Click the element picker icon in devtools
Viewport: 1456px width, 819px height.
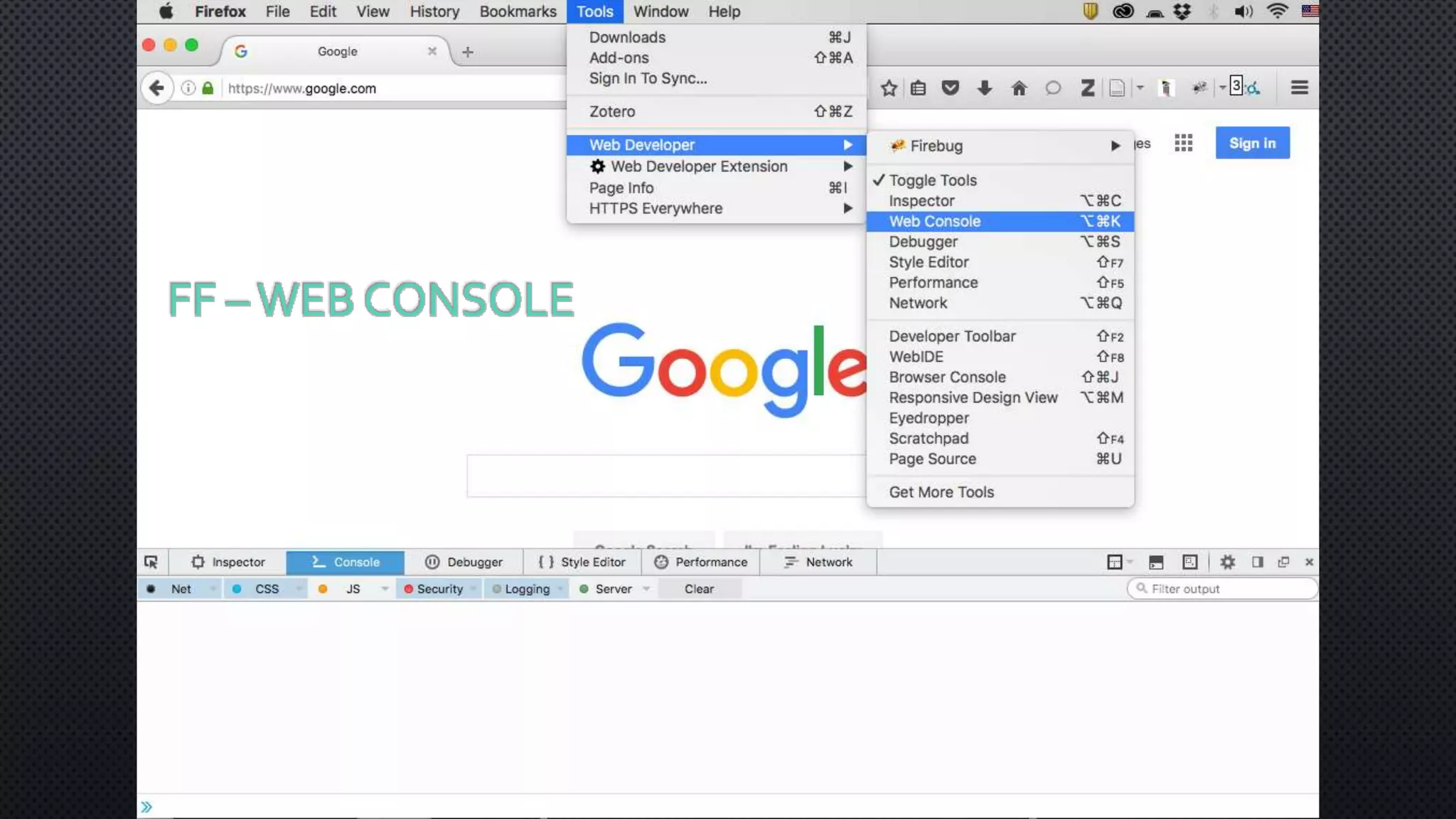[x=151, y=562]
